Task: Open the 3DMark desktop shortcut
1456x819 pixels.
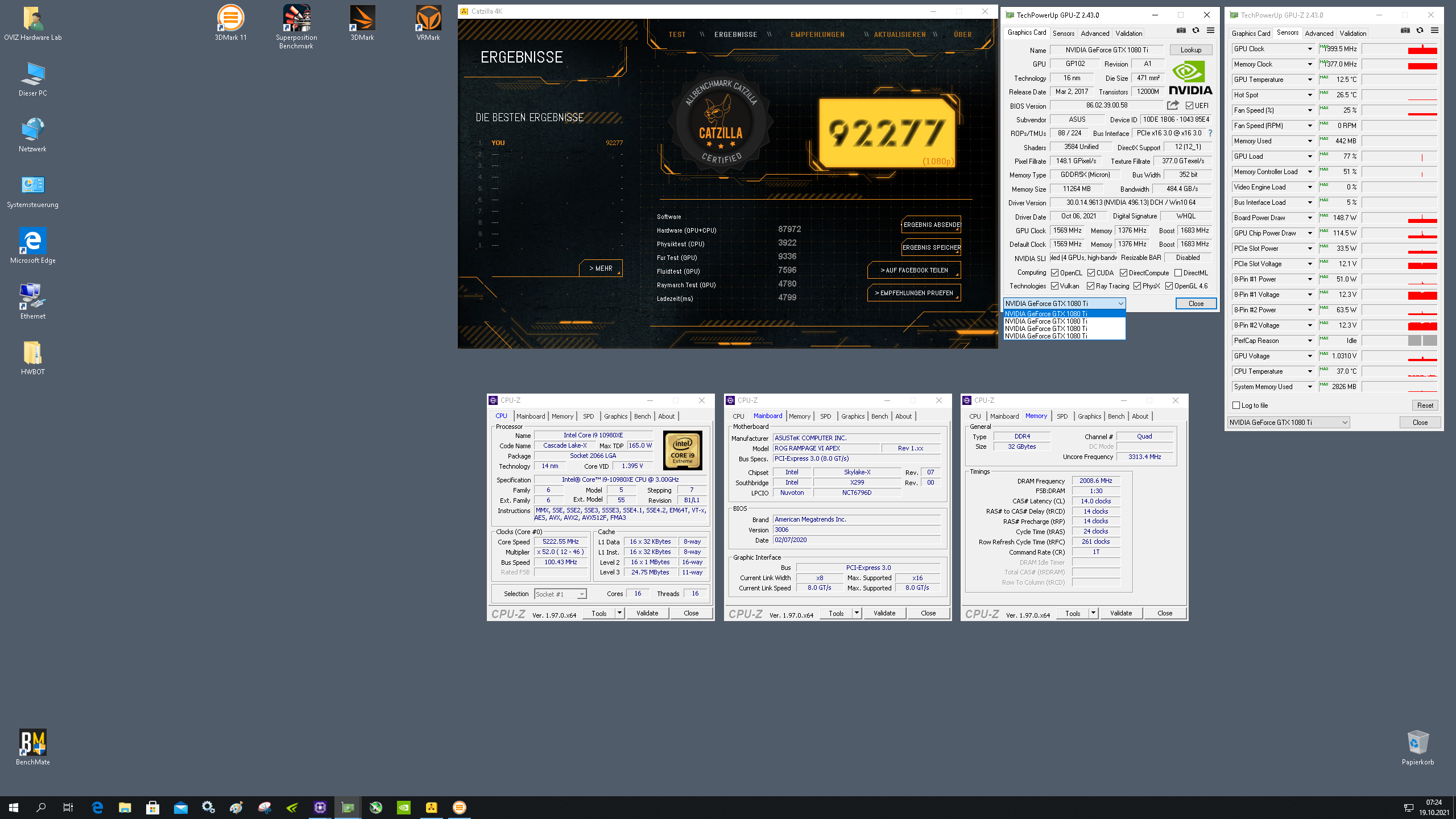Action: tap(362, 23)
